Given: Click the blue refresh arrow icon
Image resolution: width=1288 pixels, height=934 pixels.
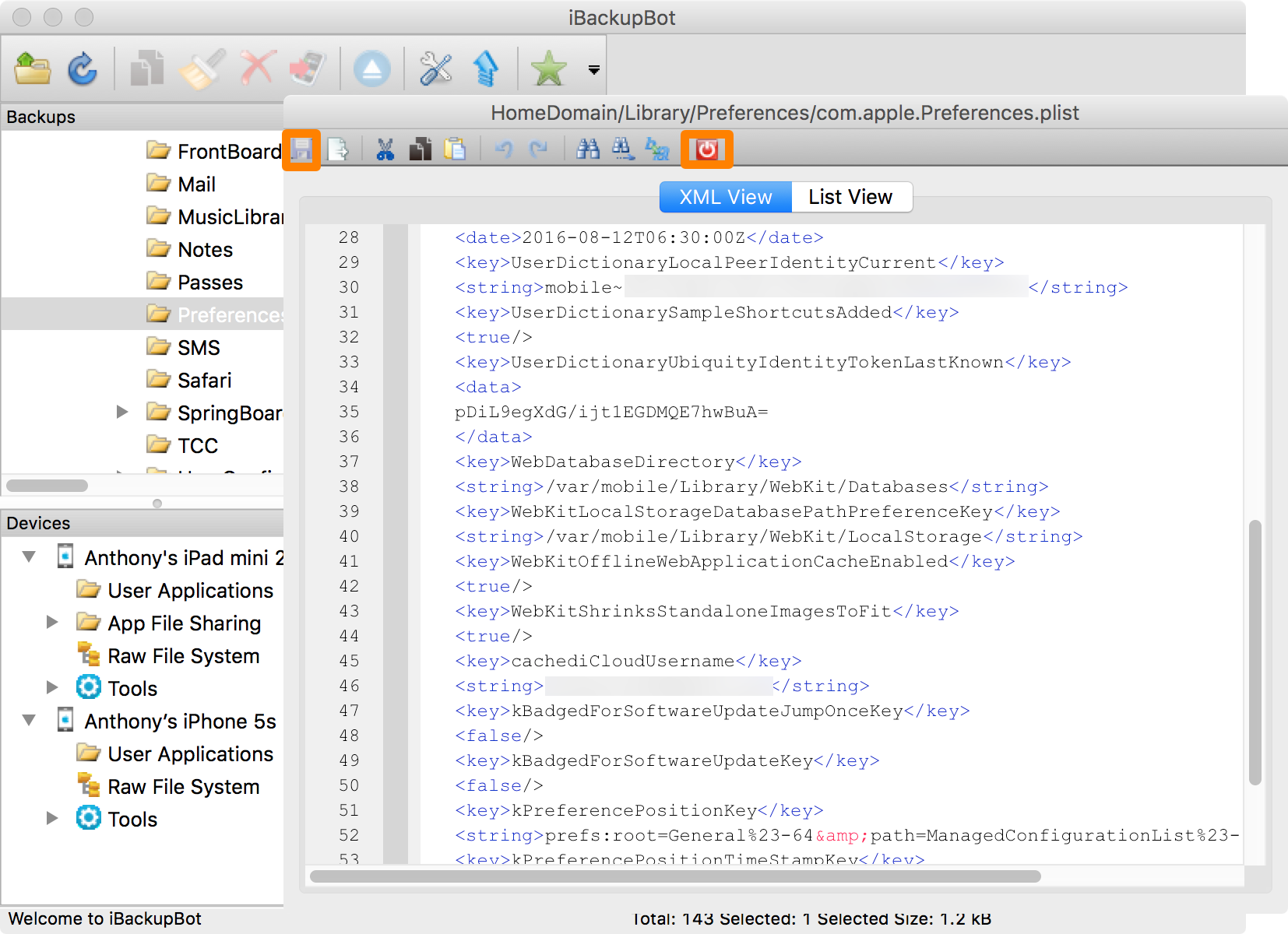Looking at the screenshot, I should [x=82, y=68].
